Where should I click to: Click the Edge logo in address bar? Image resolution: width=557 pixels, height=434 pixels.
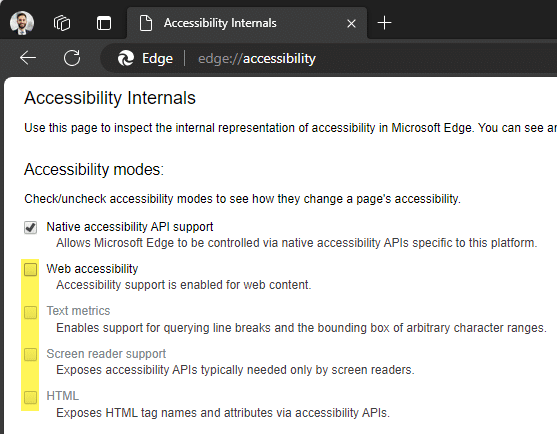tap(126, 58)
